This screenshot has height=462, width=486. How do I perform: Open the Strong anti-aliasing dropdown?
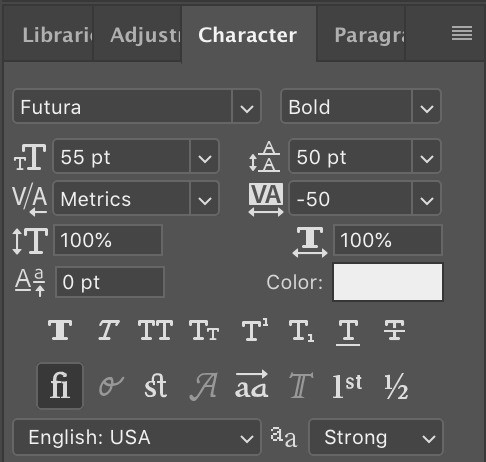pyautogui.click(x=376, y=437)
